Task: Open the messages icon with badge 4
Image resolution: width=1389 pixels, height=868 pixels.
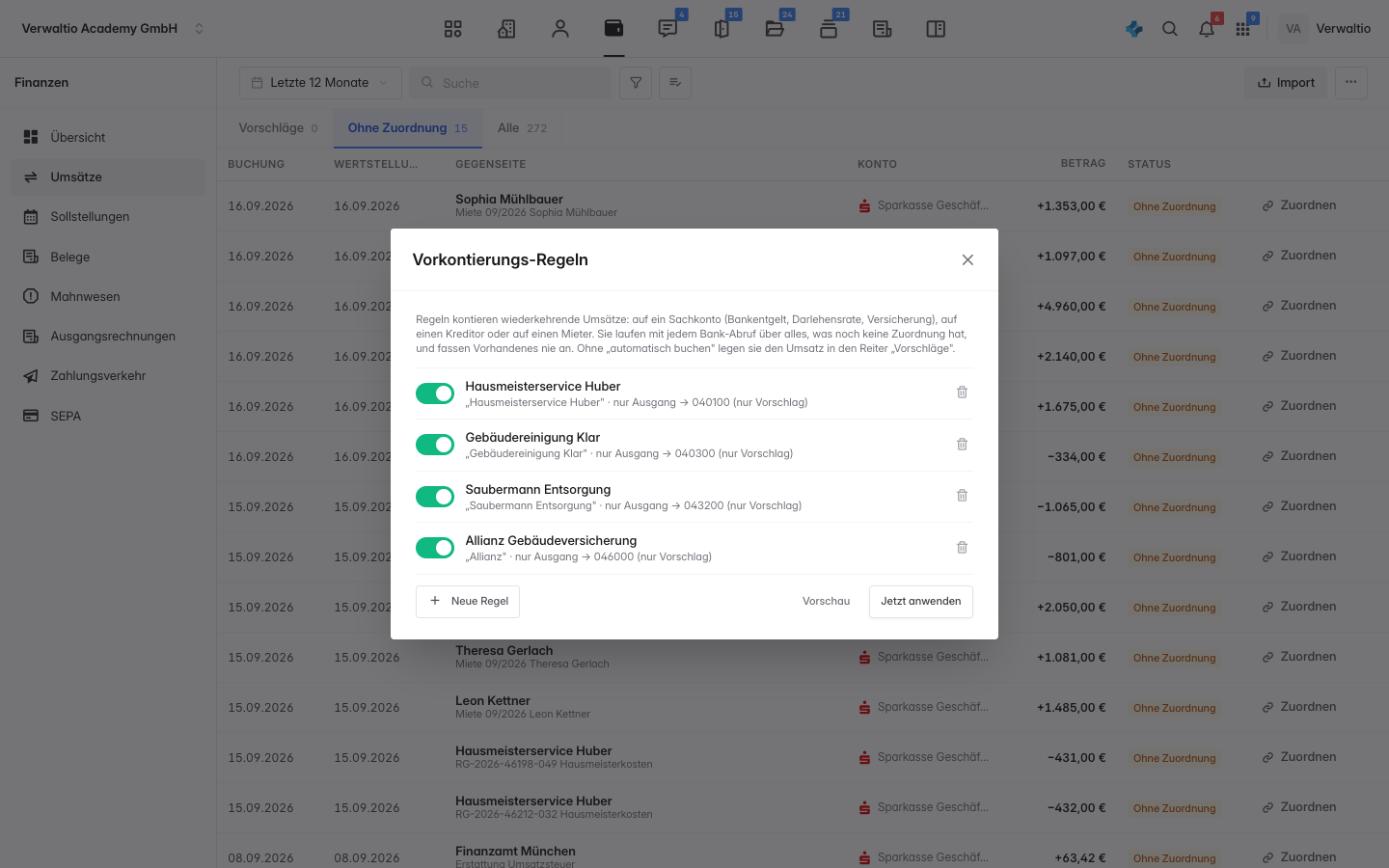Action: (x=667, y=29)
